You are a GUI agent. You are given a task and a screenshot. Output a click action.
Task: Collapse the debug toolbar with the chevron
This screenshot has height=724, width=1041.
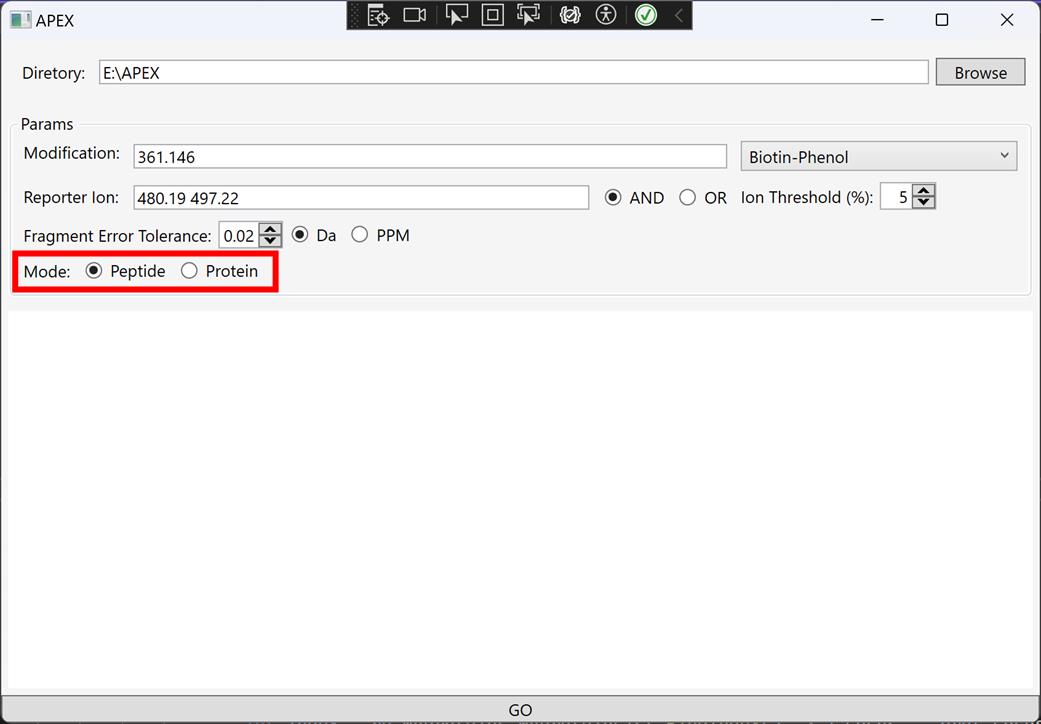pos(679,15)
